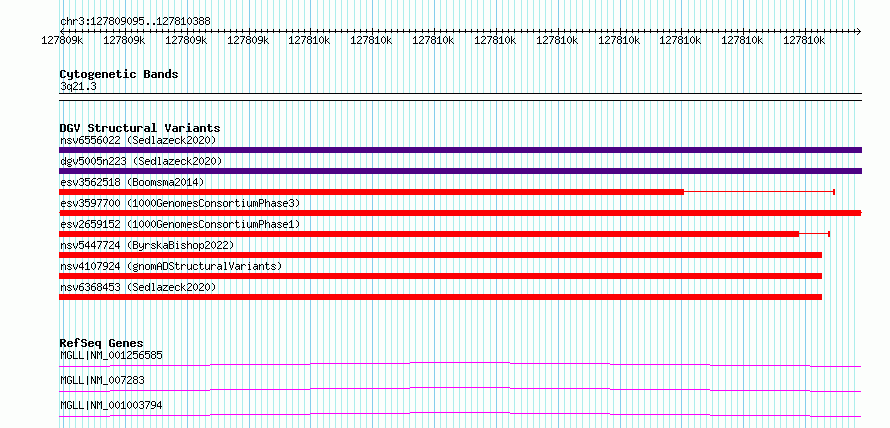This screenshot has width=890, height=428.
Task: Click the red bar of esv3597700
Action: click(460, 213)
